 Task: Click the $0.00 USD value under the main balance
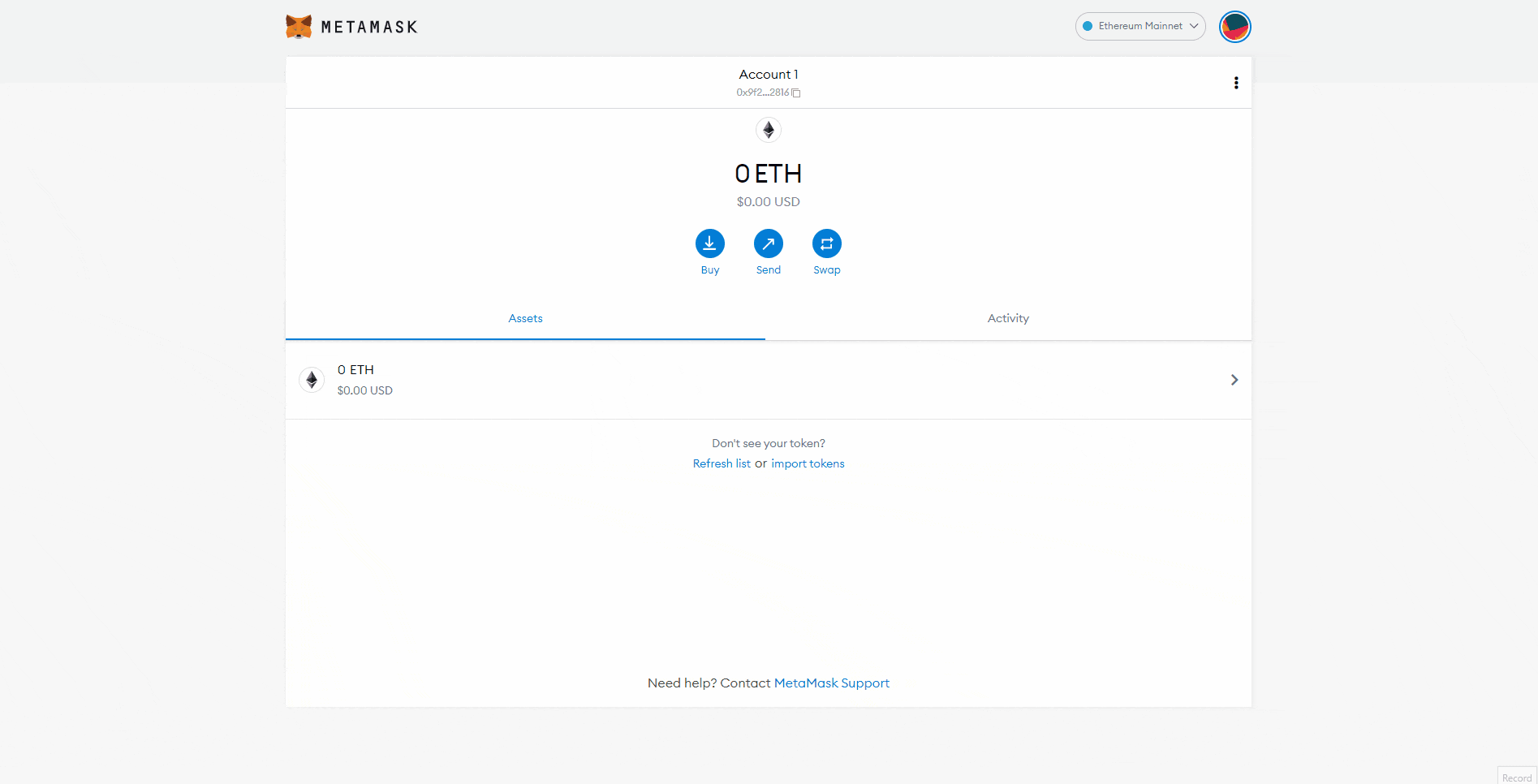(x=769, y=202)
